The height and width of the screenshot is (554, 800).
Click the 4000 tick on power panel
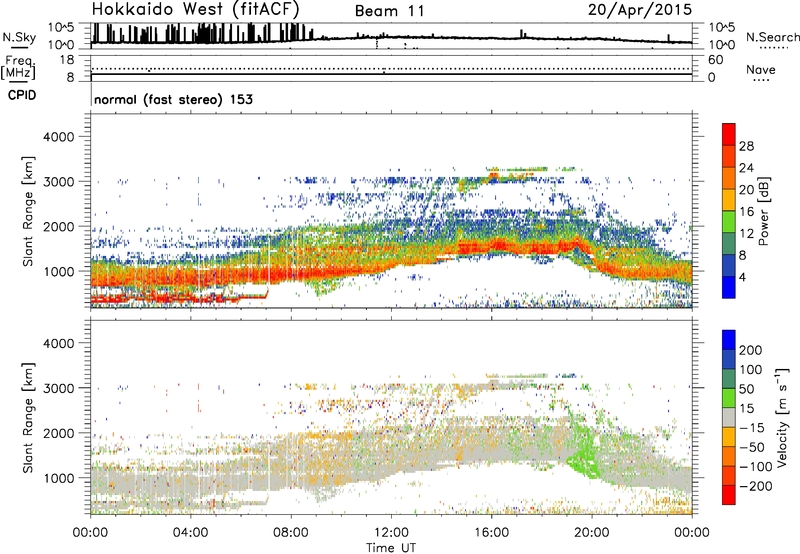pyautogui.click(x=59, y=137)
